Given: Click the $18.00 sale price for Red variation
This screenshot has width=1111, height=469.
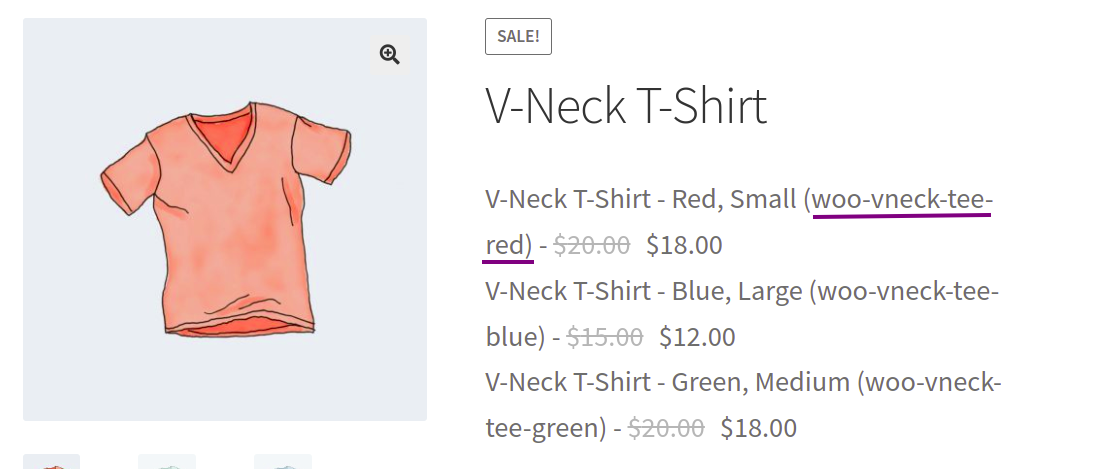Looking at the screenshot, I should [684, 245].
